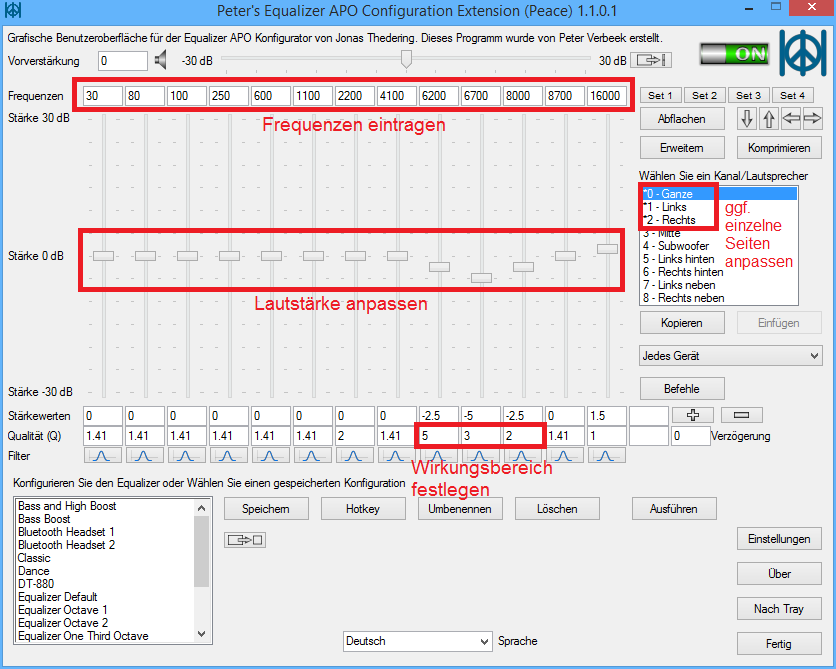Click the Umbenennen button
This screenshot has width=836, height=669.
(460, 509)
